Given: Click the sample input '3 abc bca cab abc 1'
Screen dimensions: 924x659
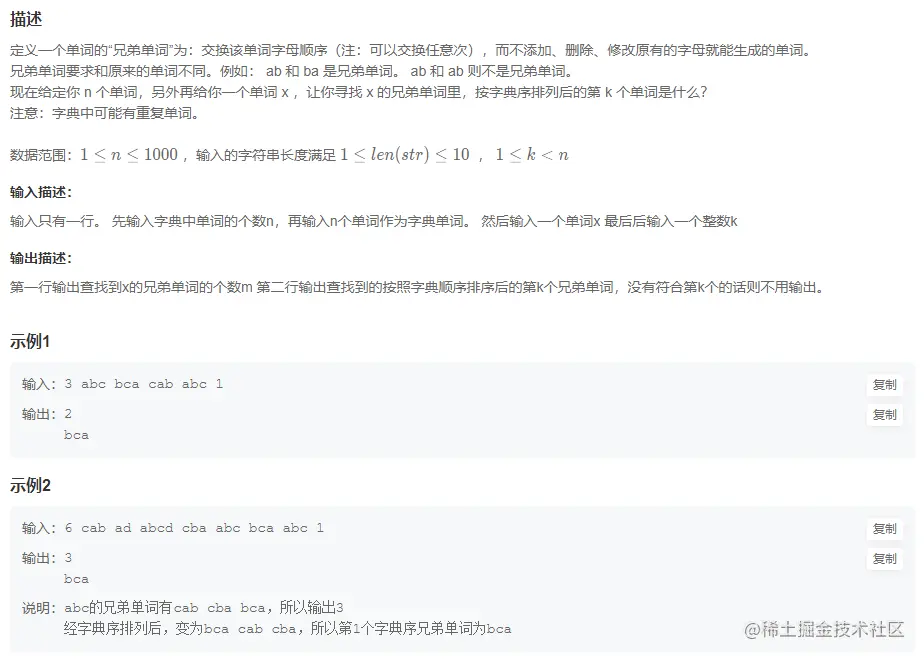Looking at the screenshot, I should (144, 384).
